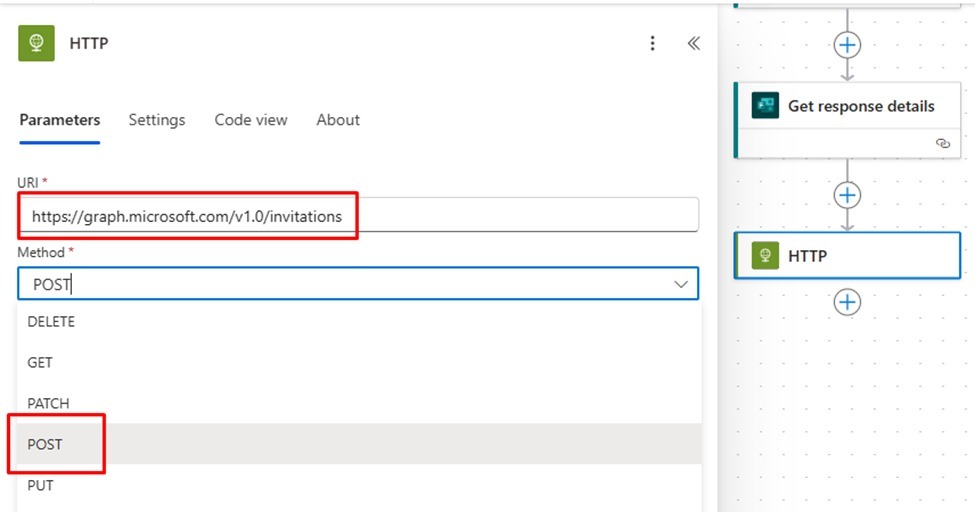Screen dimensions: 975x512
Task: Click inside the URI input field
Action: coord(358,215)
